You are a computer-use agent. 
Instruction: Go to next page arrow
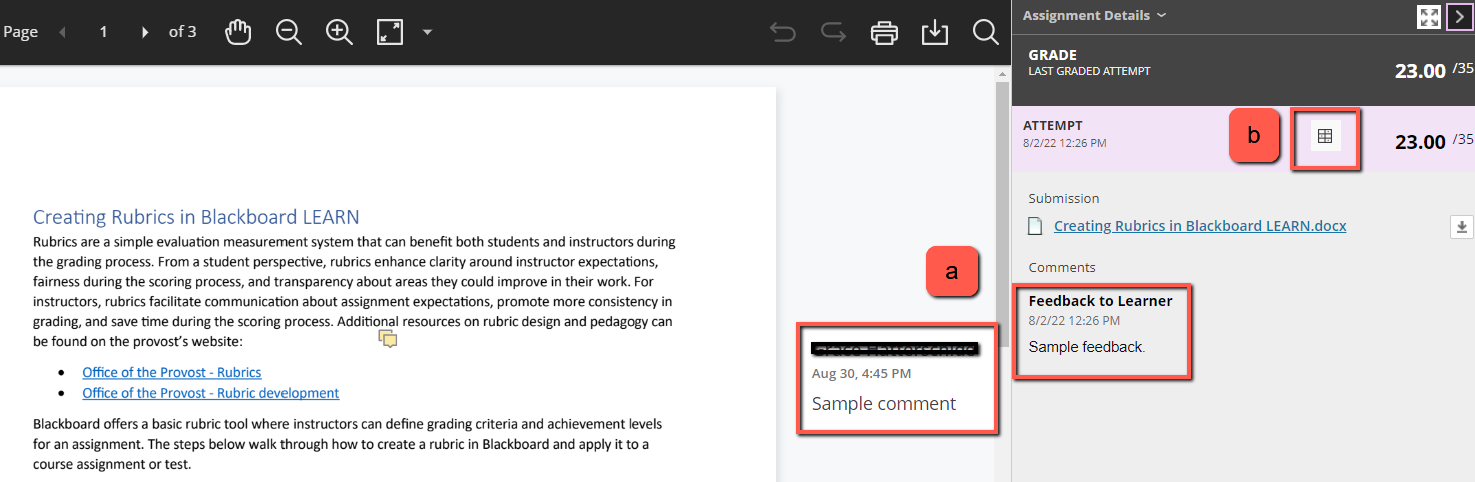[x=145, y=32]
